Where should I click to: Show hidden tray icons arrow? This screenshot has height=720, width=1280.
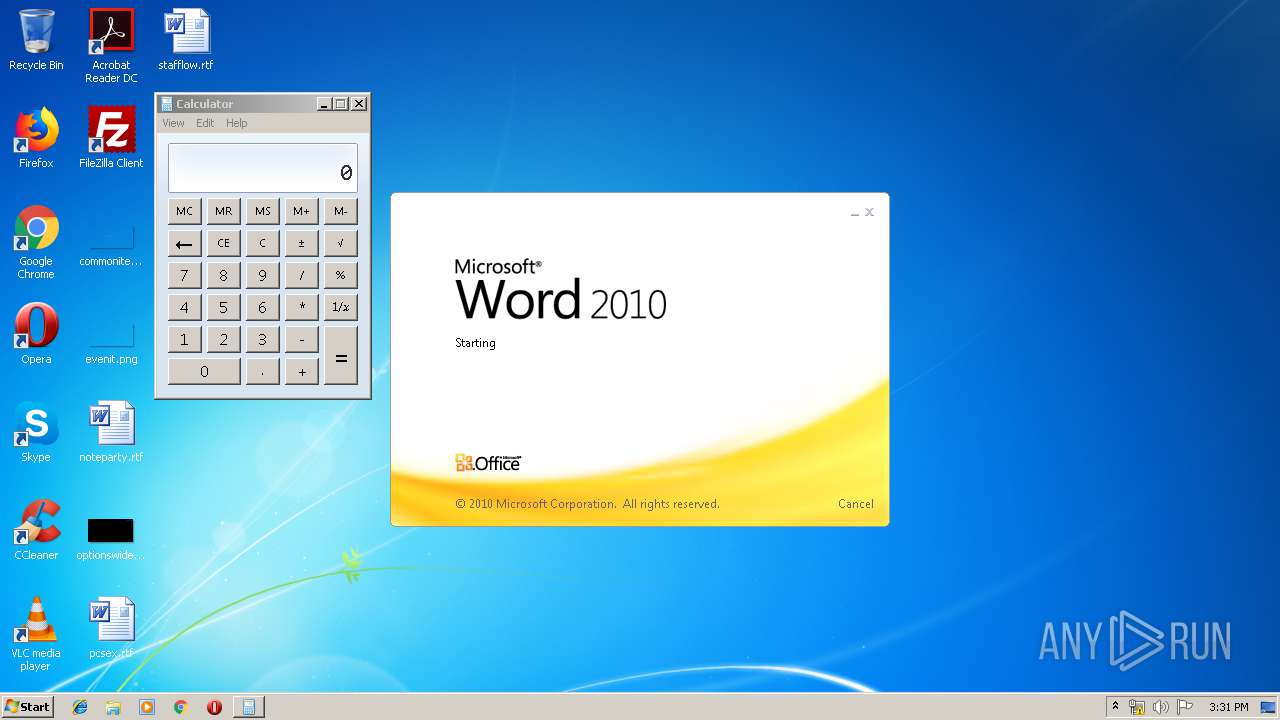pos(1115,707)
